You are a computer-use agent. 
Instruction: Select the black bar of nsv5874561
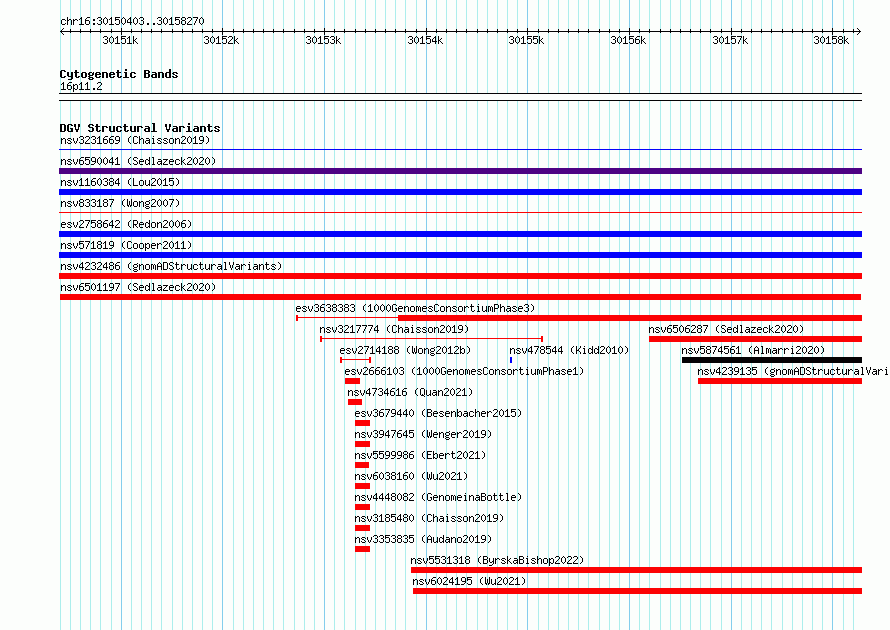[x=772, y=360]
